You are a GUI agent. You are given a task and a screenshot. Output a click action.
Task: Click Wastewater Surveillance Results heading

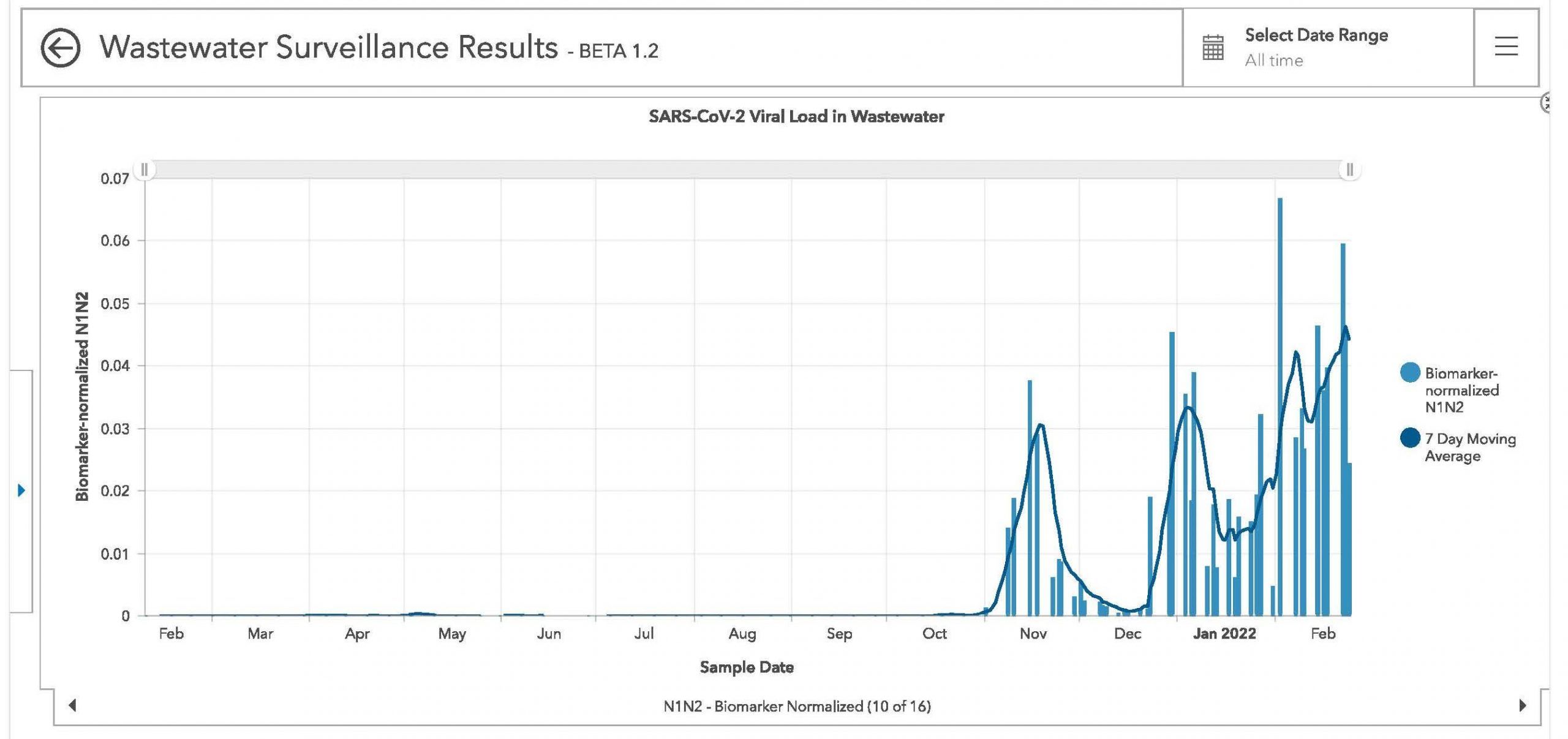(x=328, y=47)
